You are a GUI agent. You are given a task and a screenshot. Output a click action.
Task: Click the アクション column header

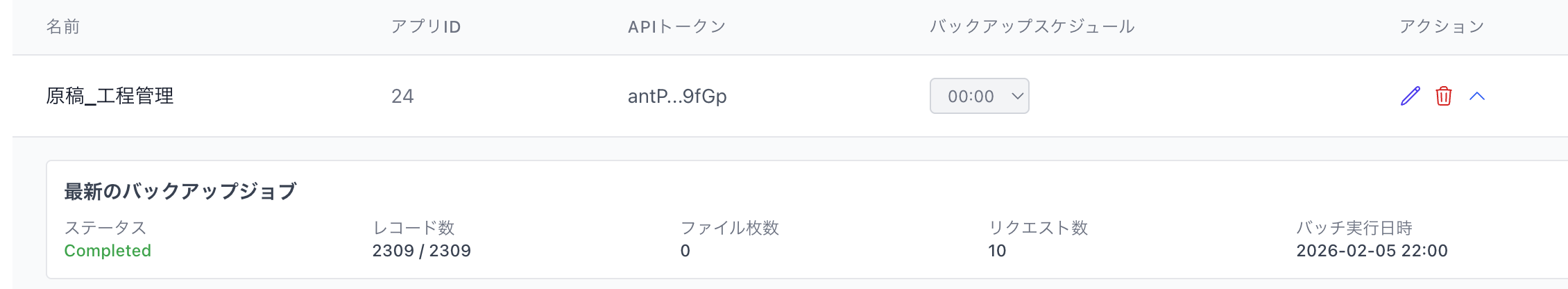(x=1442, y=26)
